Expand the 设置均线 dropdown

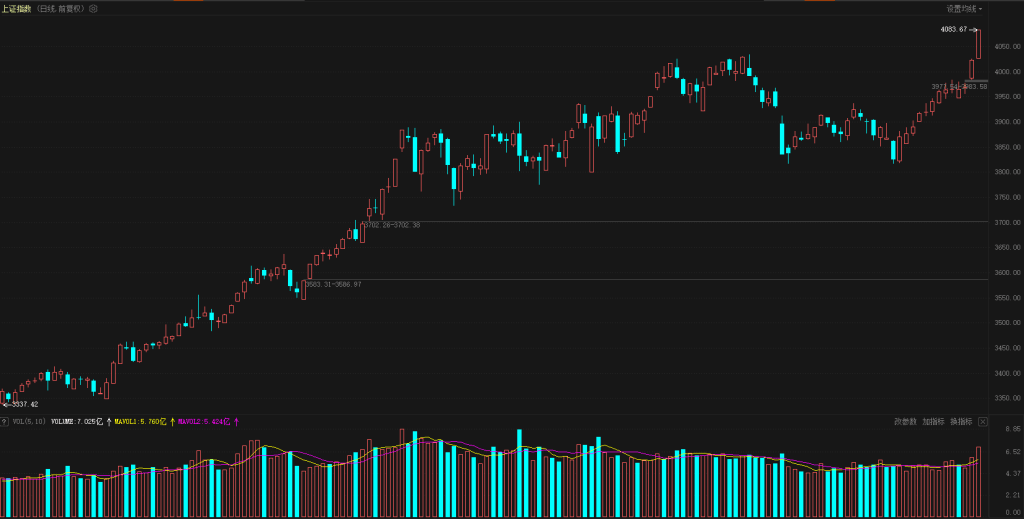964,8
